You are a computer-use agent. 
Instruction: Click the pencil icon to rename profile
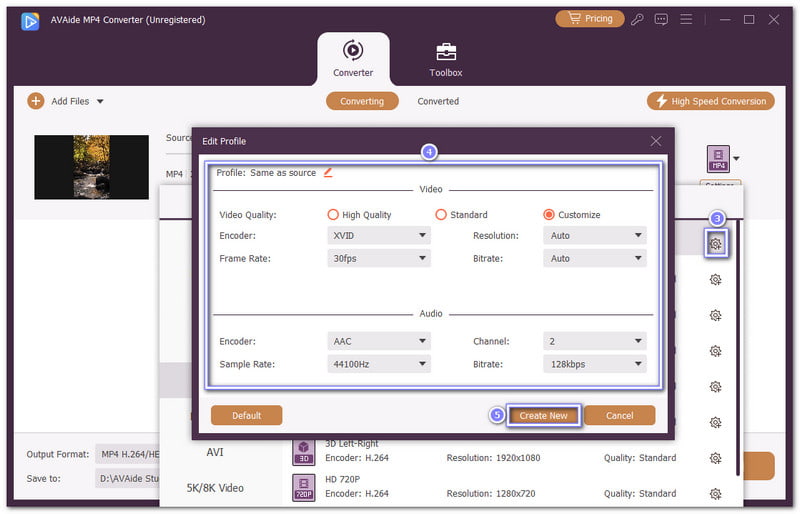pyautogui.click(x=328, y=173)
